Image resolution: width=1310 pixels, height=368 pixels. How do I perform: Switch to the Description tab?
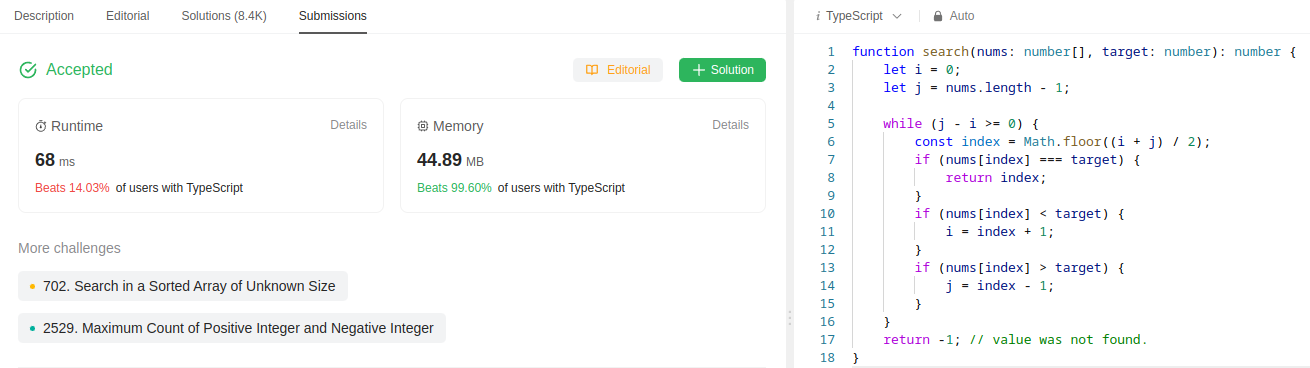[44, 16]
